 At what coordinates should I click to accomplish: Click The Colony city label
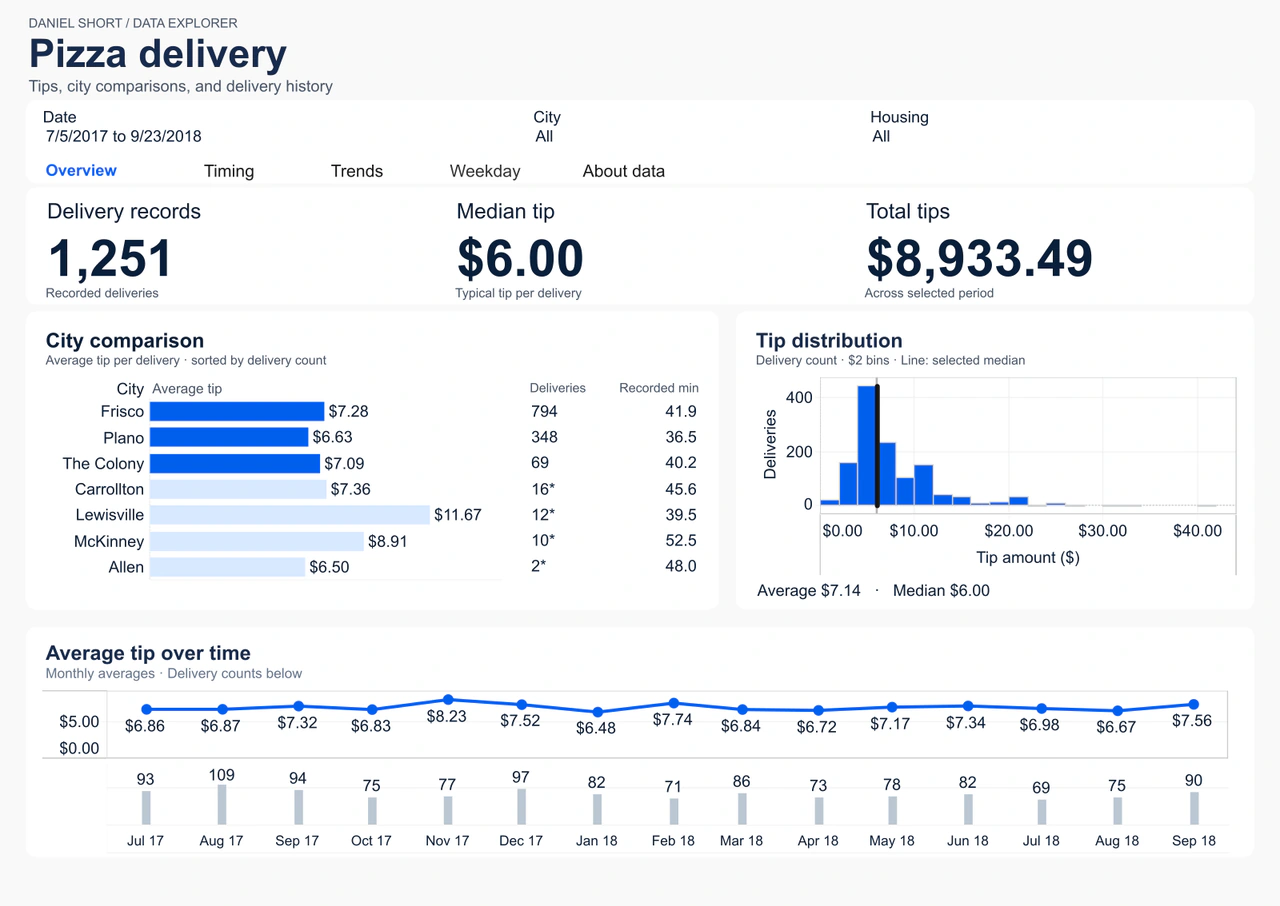coord(103,463)
